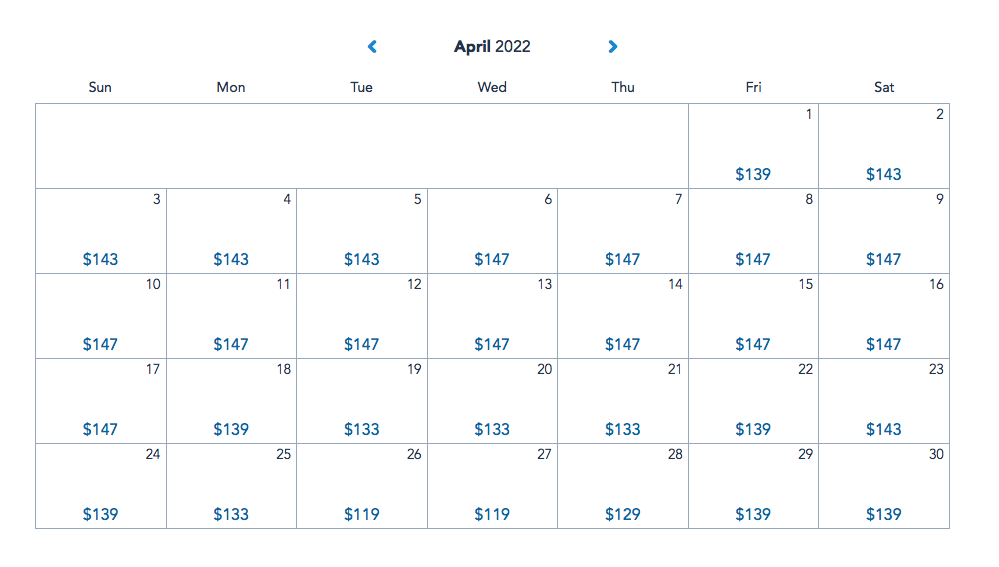Click the April 2022 month heading
The width and height of the screenshot is (999, 567).
pos(492,47)
